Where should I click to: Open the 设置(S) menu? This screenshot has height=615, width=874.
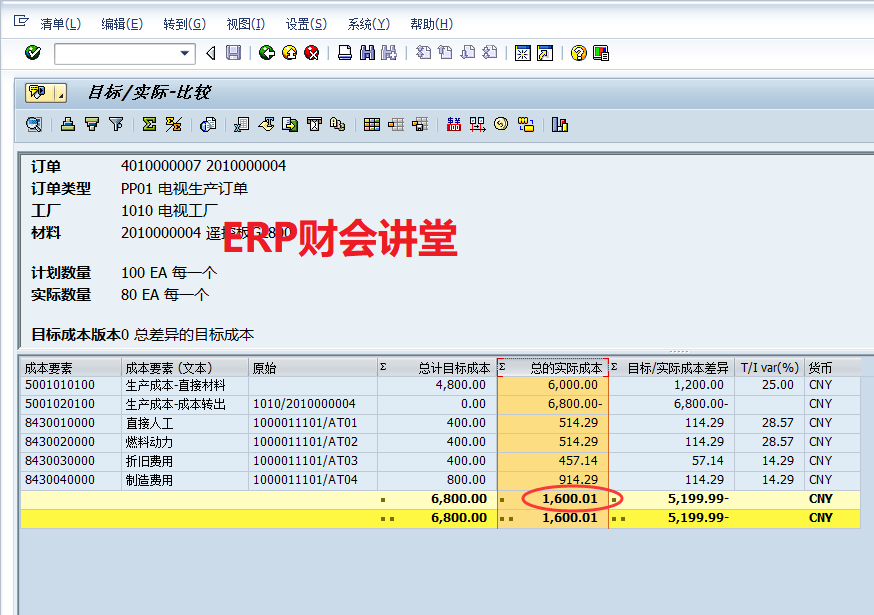point(305,24)
